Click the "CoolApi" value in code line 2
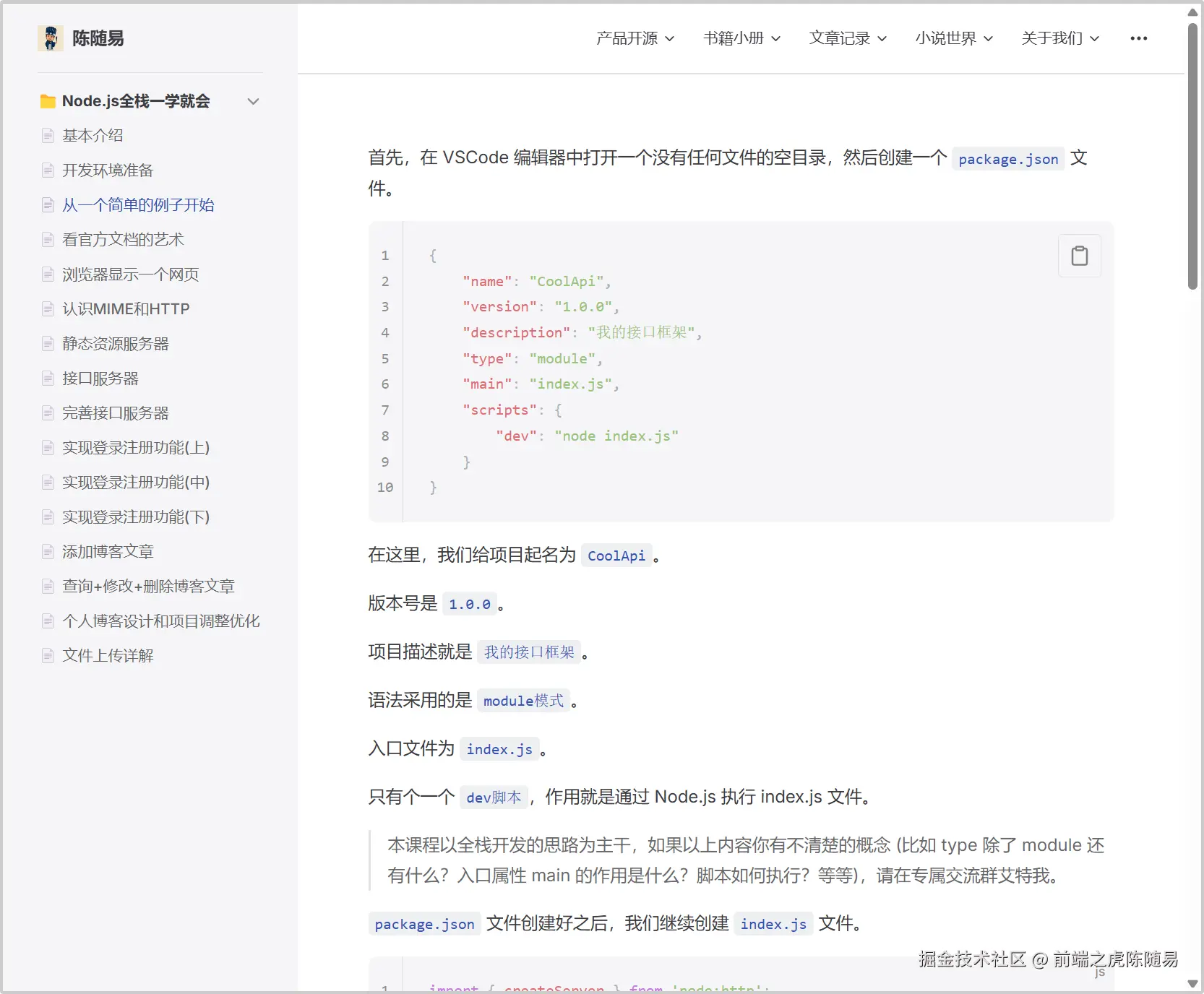Screen dimensions: 1204x994 pos(567,282)
